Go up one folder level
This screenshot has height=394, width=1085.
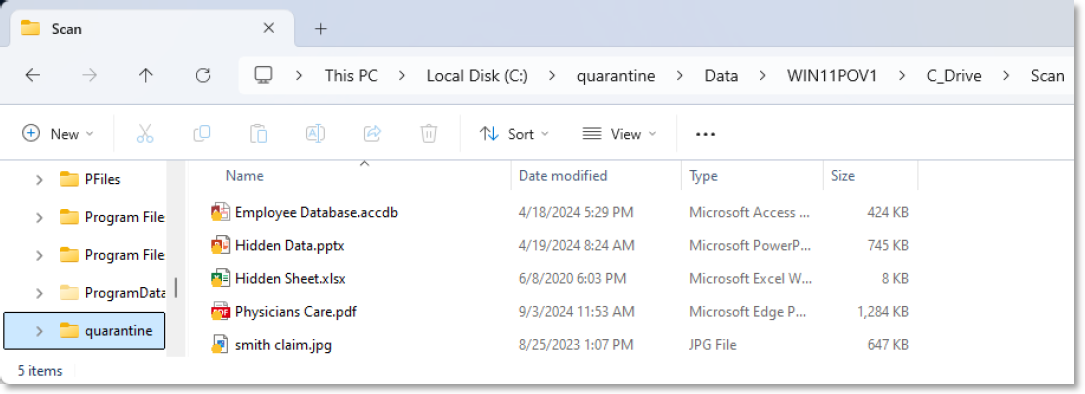pos(145,75)
